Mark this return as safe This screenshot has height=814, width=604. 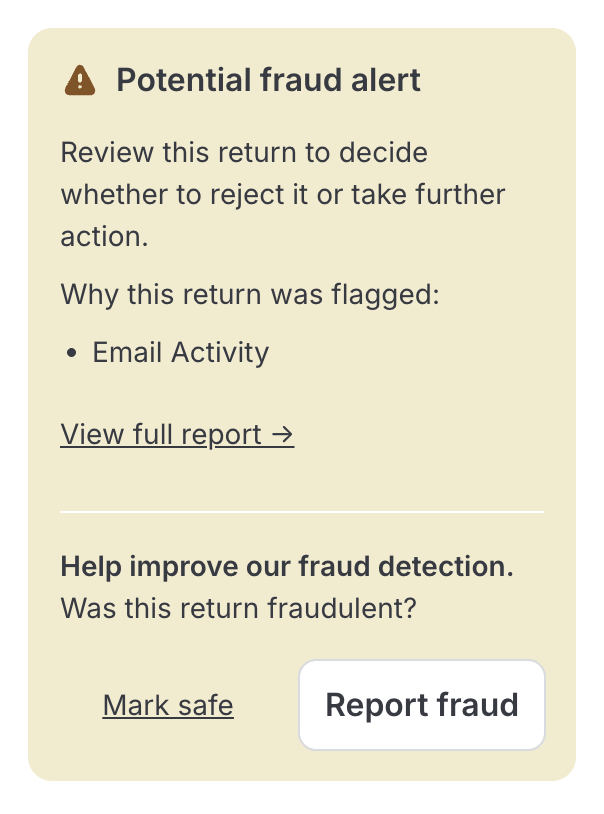tap(168, 706)
